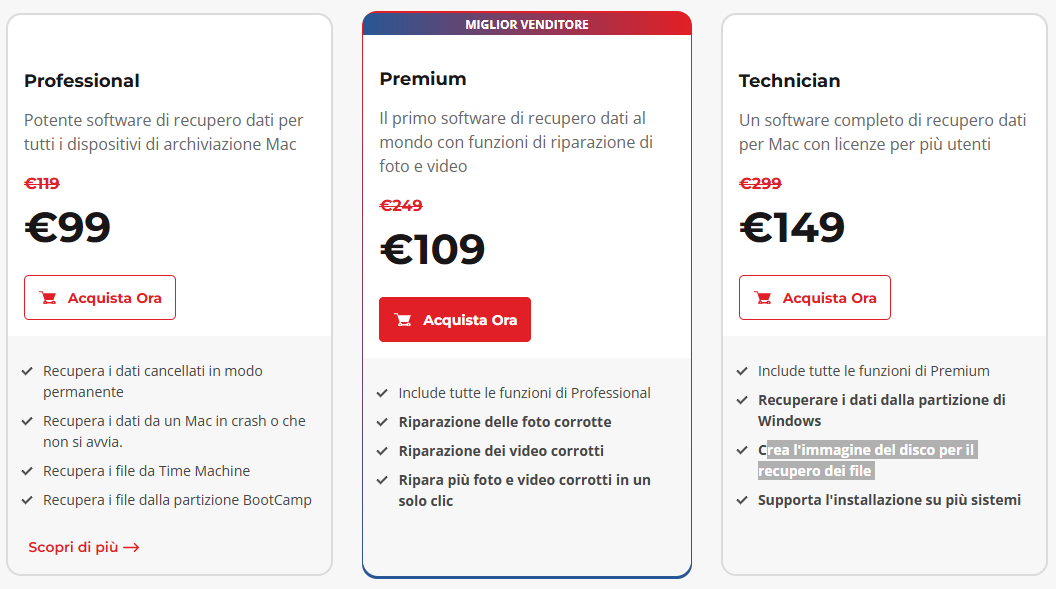Click checkmark beside Recupera i file da Time Machine

point(27,471)
